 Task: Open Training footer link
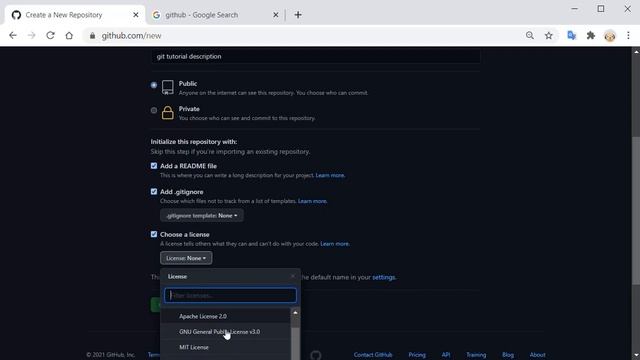pyautogui.click(x=476, y=355)
